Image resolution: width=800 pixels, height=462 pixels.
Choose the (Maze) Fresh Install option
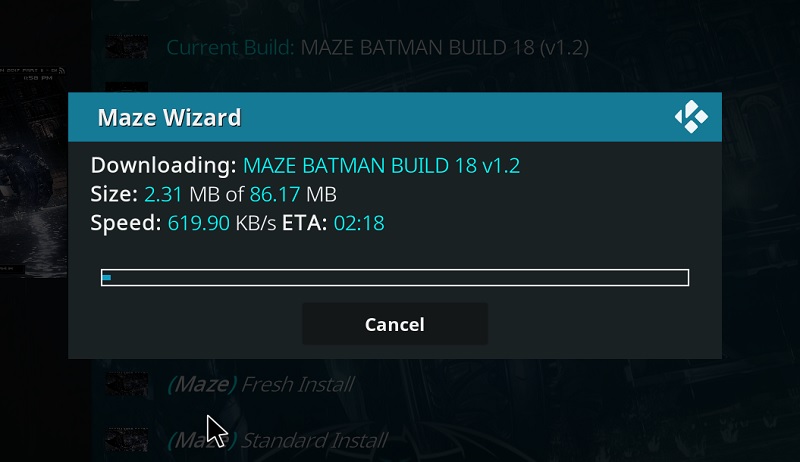click(261, 384)
